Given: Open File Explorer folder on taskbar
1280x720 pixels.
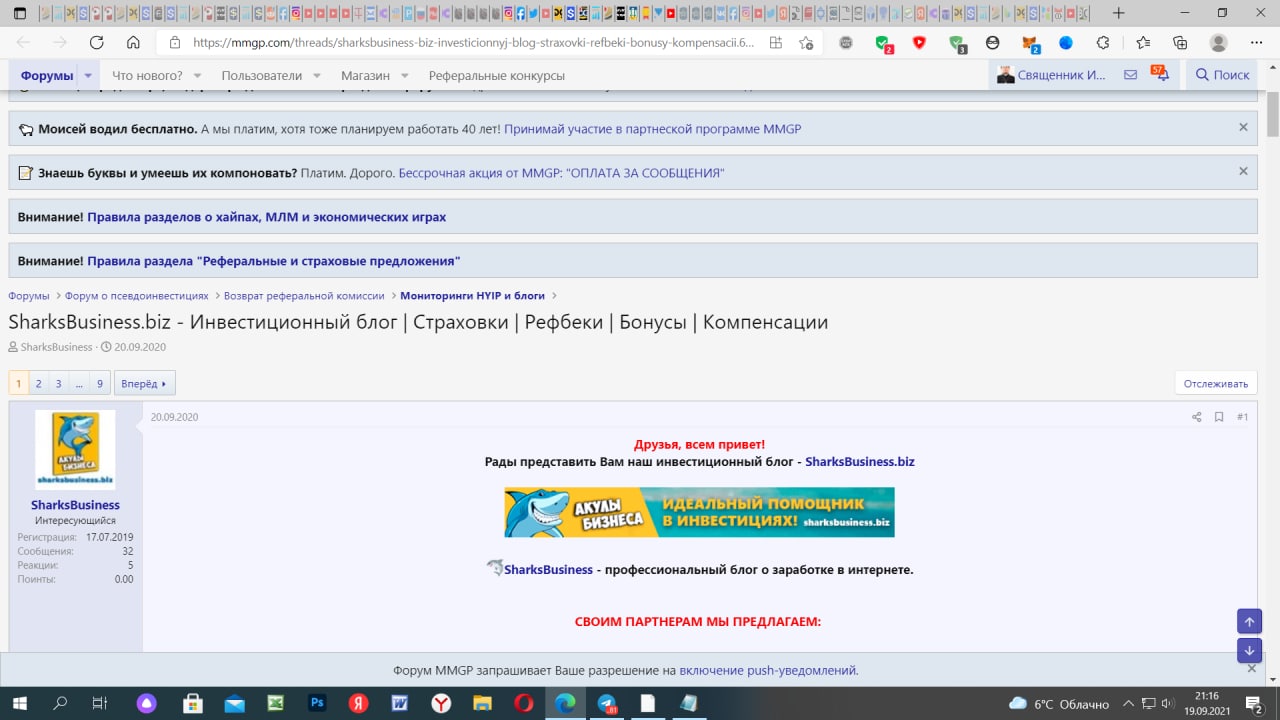Looking at the screenshot, I should (482, 703).
